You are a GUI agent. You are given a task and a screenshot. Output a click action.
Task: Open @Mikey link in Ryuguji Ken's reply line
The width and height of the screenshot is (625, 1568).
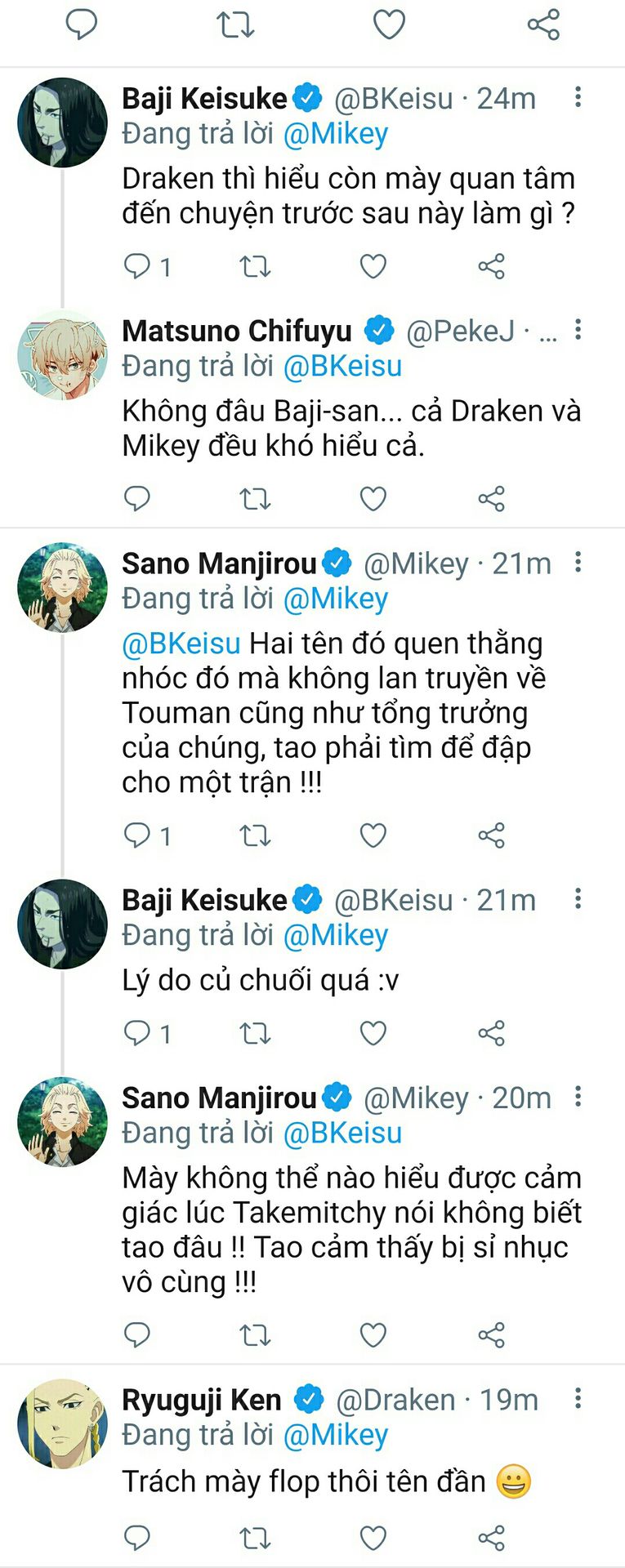[x=335, y=1435]
